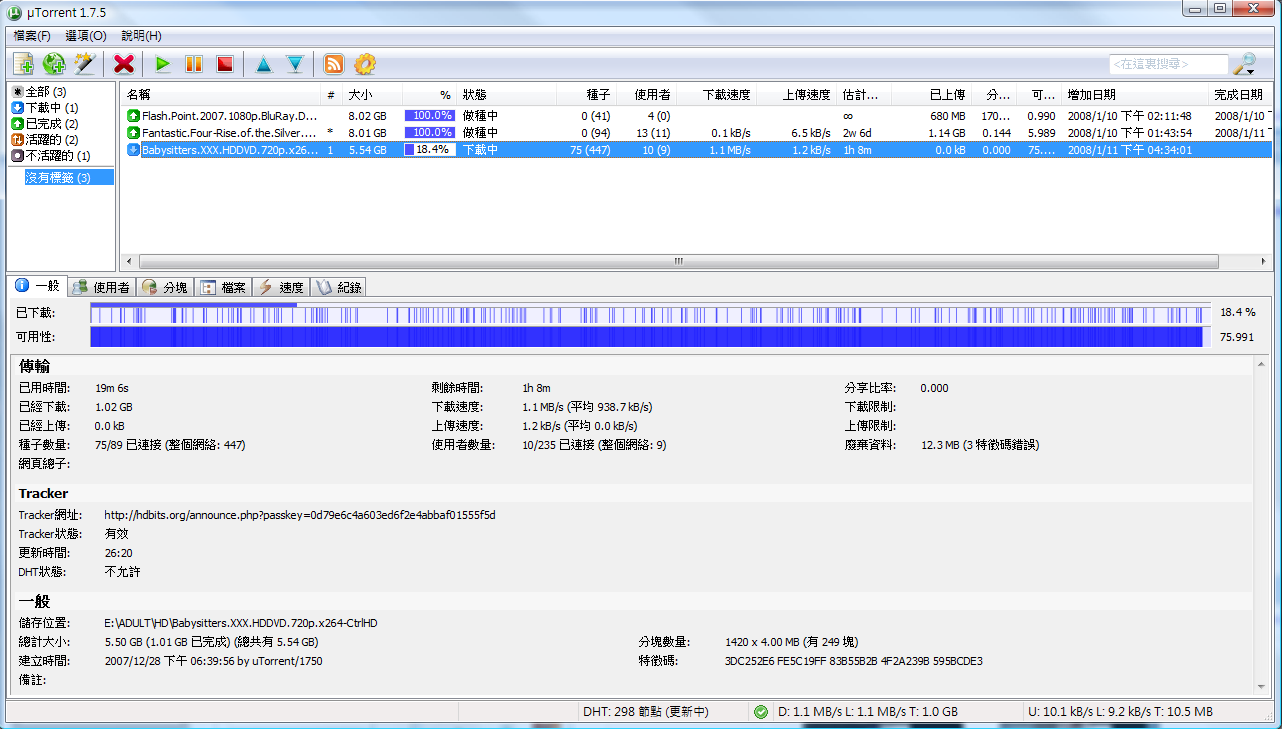
Task: Click seeding icon of Flash.Point torrent row
Action: (x=133, y=116)
